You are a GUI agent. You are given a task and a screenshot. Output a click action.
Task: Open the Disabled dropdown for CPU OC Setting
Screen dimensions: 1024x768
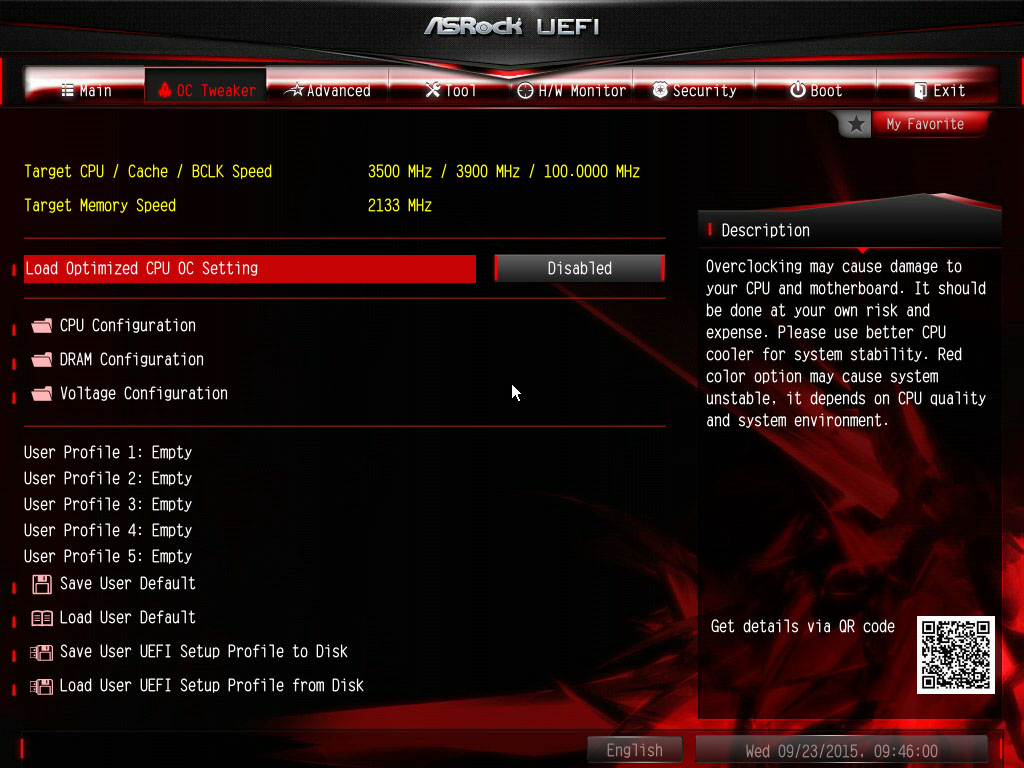tap(579, 268)
